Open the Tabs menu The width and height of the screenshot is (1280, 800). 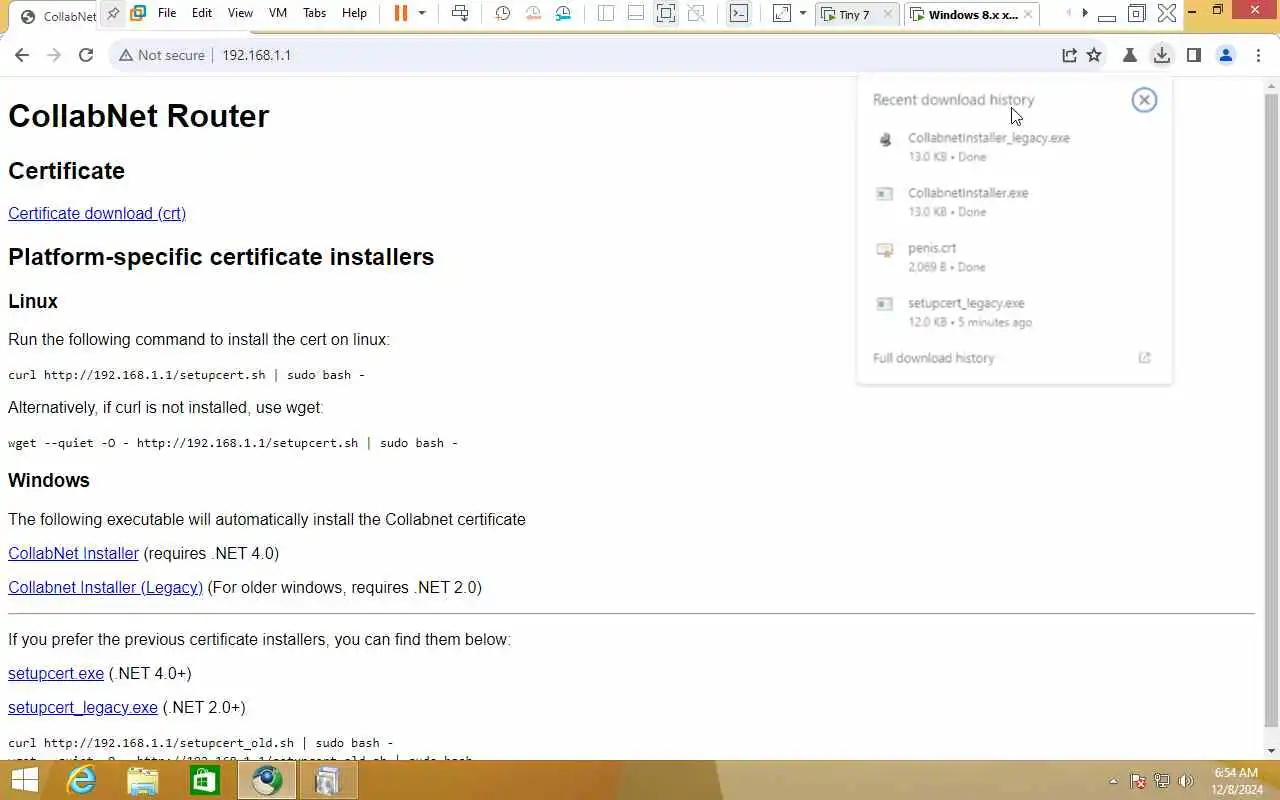coord(314,13)
